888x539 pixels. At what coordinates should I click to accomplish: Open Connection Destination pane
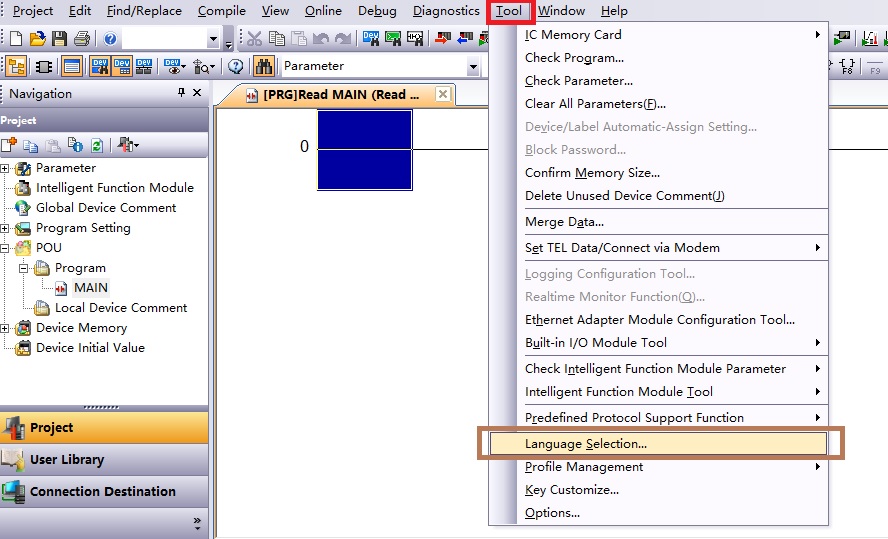pyautogui.click(x=104, y=491)
